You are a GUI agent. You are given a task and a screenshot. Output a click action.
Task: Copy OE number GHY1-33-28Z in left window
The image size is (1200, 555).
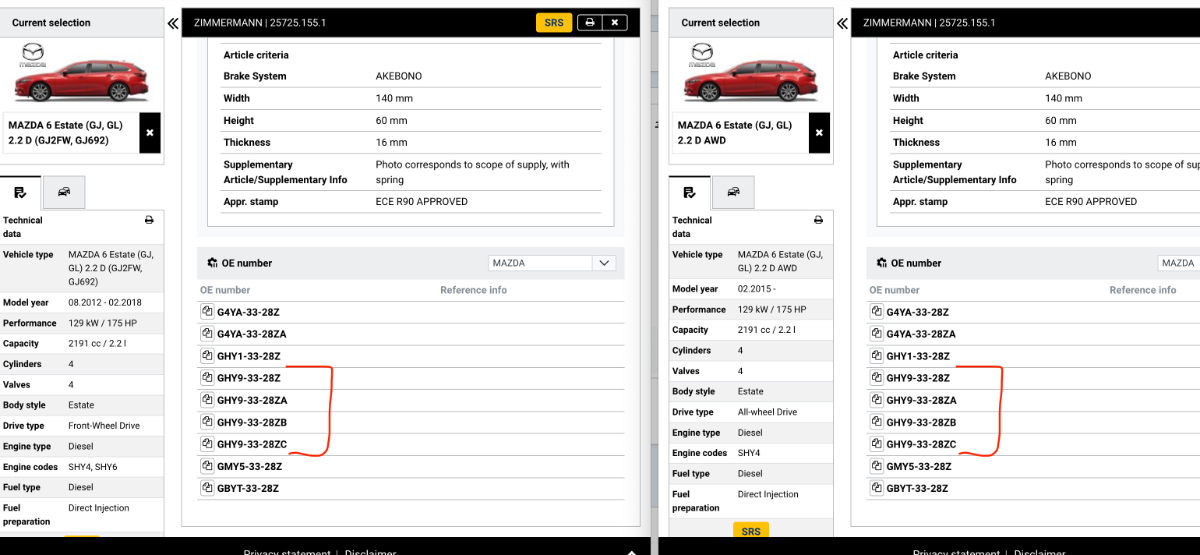(x=208, y=356)
